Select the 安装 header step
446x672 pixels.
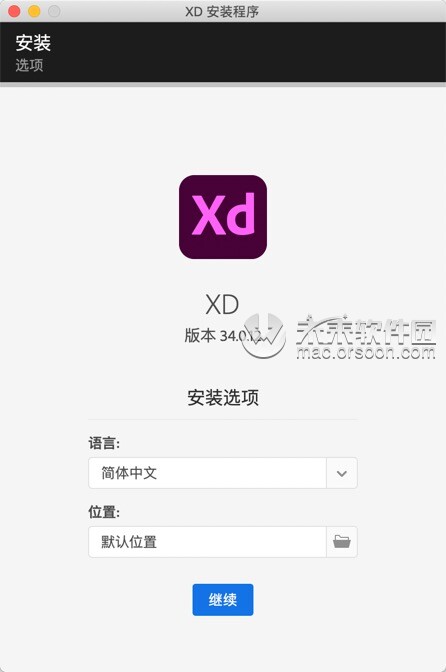click(33, 43)
